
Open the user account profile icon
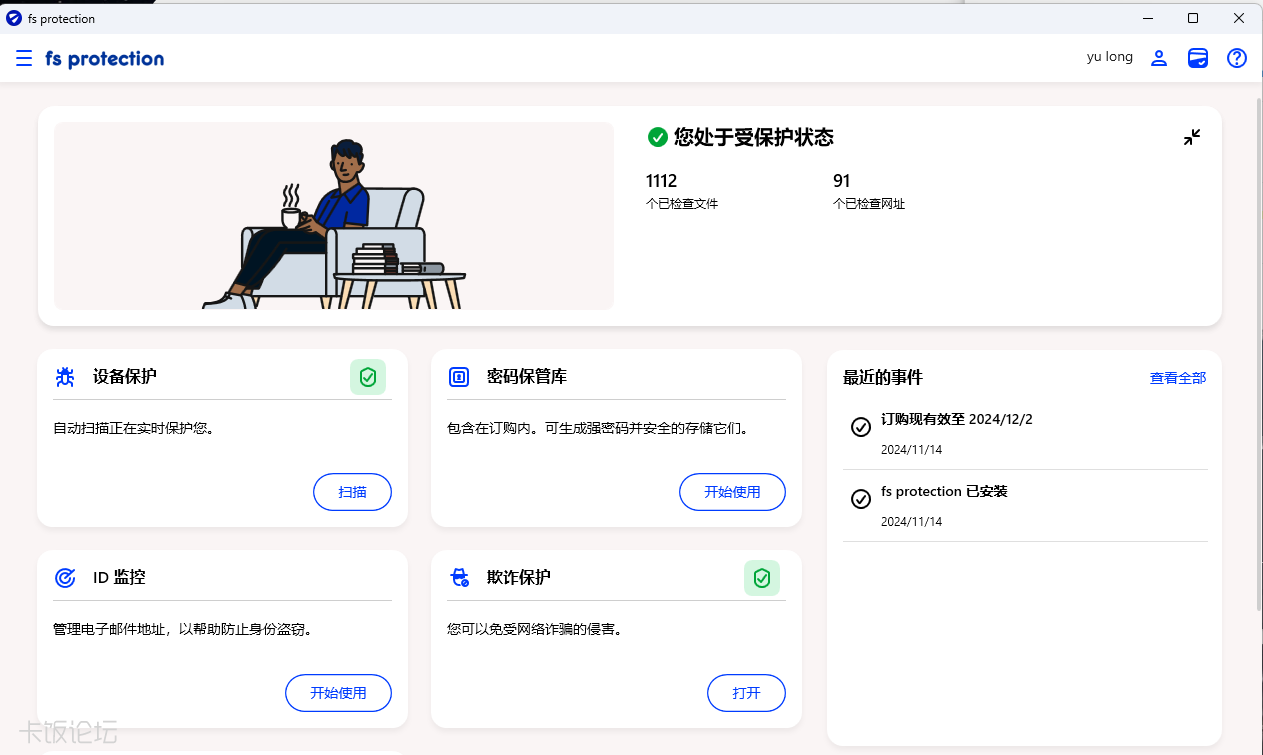tap(1159, 58)
